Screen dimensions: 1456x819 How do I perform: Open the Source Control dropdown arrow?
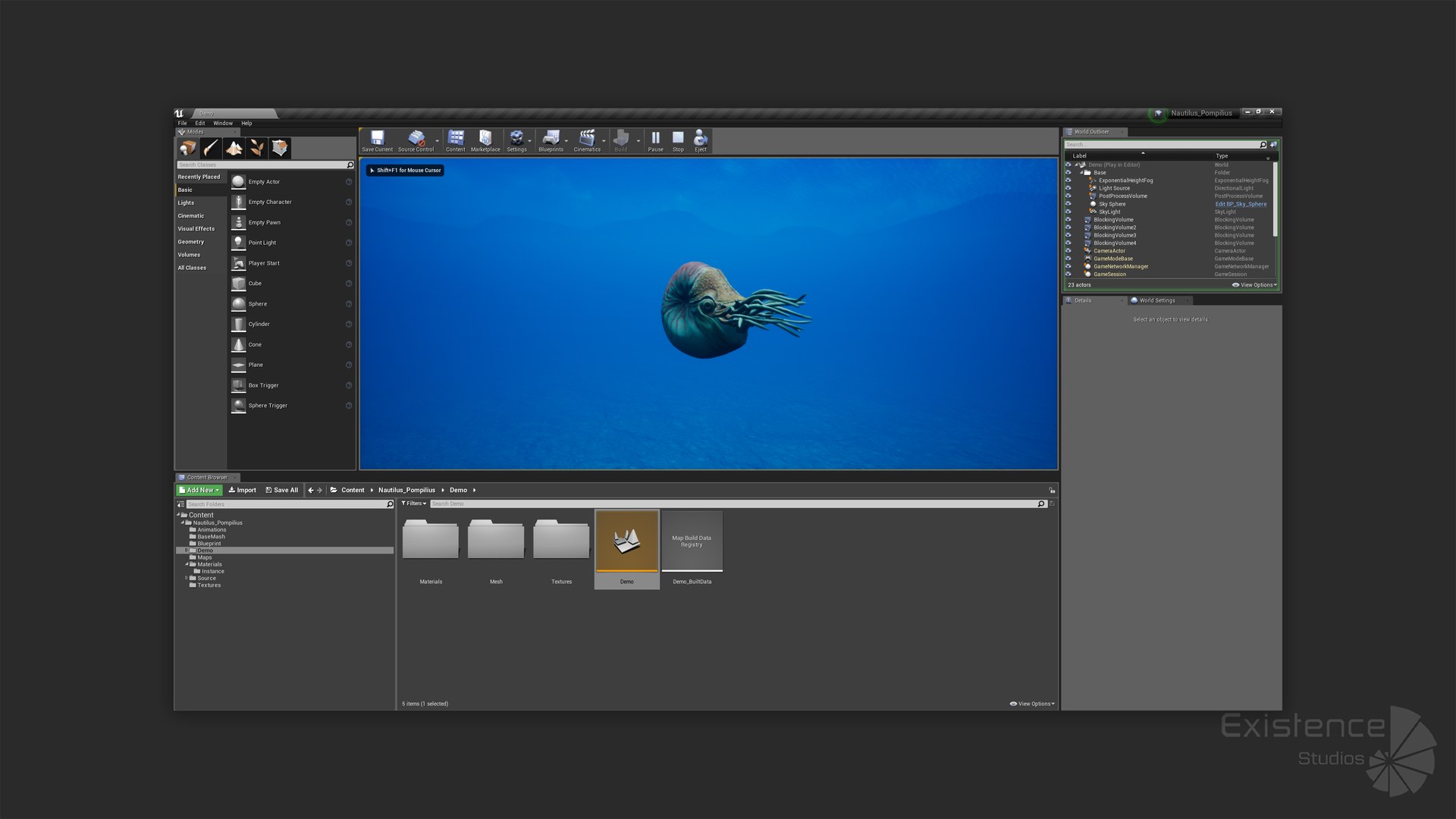tap(437, 141)
